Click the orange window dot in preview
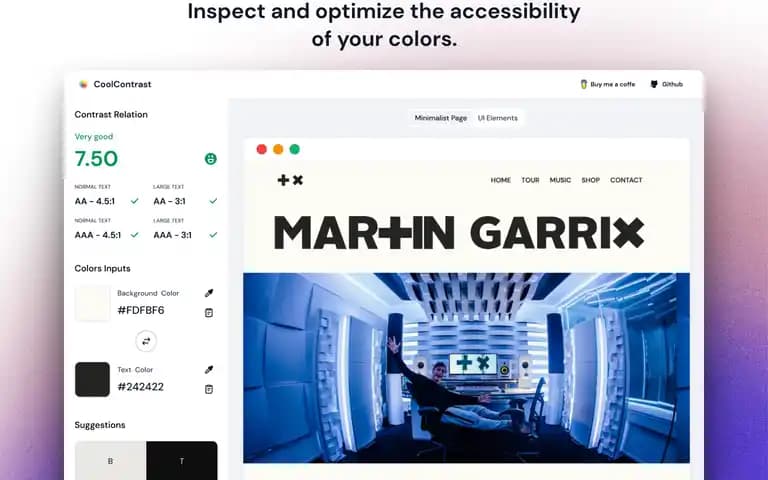Screen dimensions: 768x480 [278, 149]
